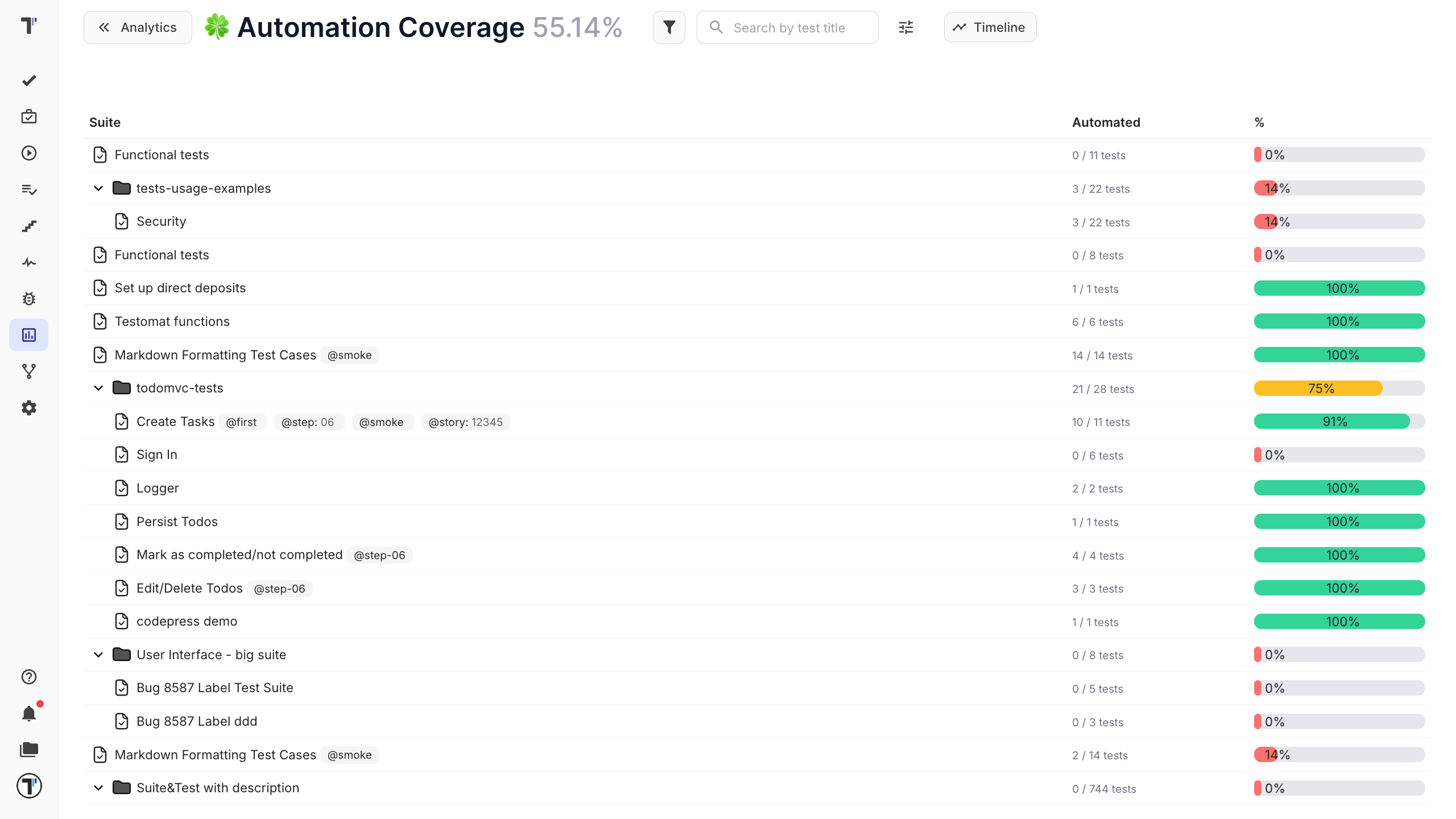Viewport: 1456px width, 819px height.
Task: Open the tune/sliders settings icon
Action: coord(906,27)
